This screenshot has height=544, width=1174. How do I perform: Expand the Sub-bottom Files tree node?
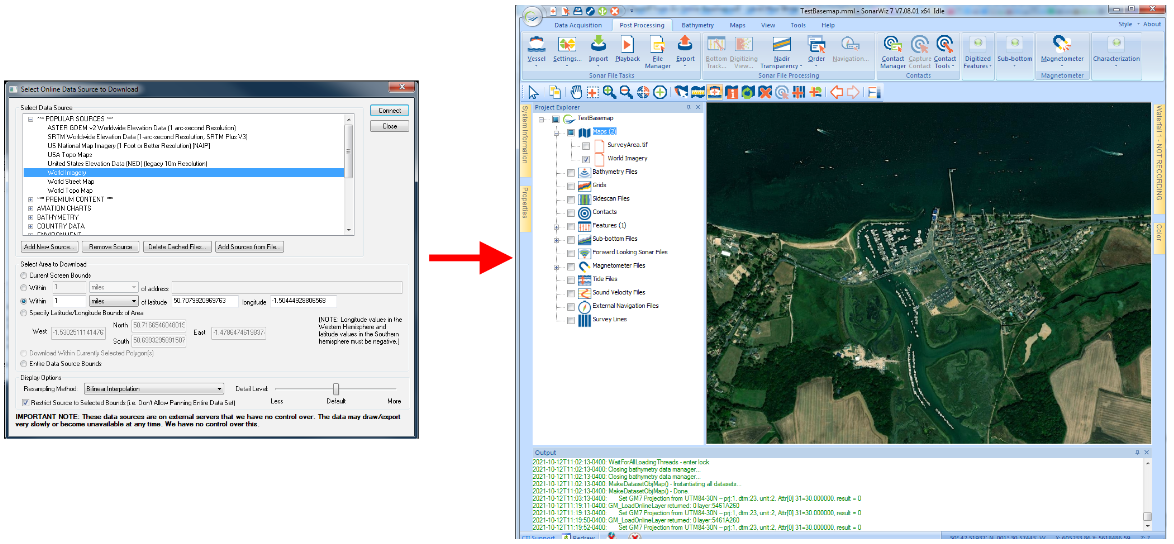(556, 240)
